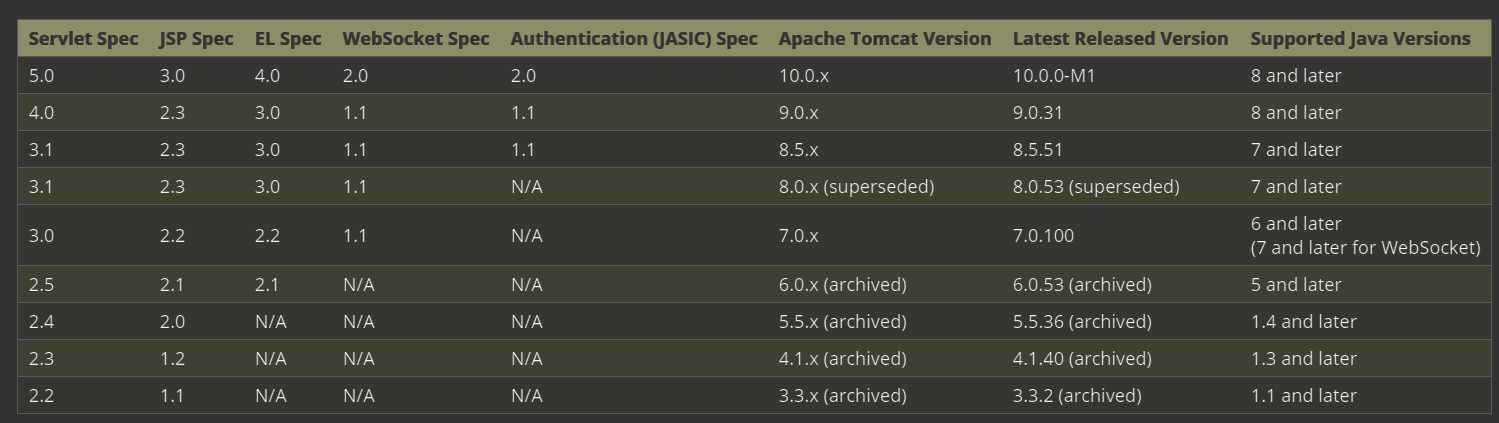Image resolution: width=1499 pixels, height=423 pixels.
Task: Click the Apache Tomcat Version header
Action: (885, 39)
